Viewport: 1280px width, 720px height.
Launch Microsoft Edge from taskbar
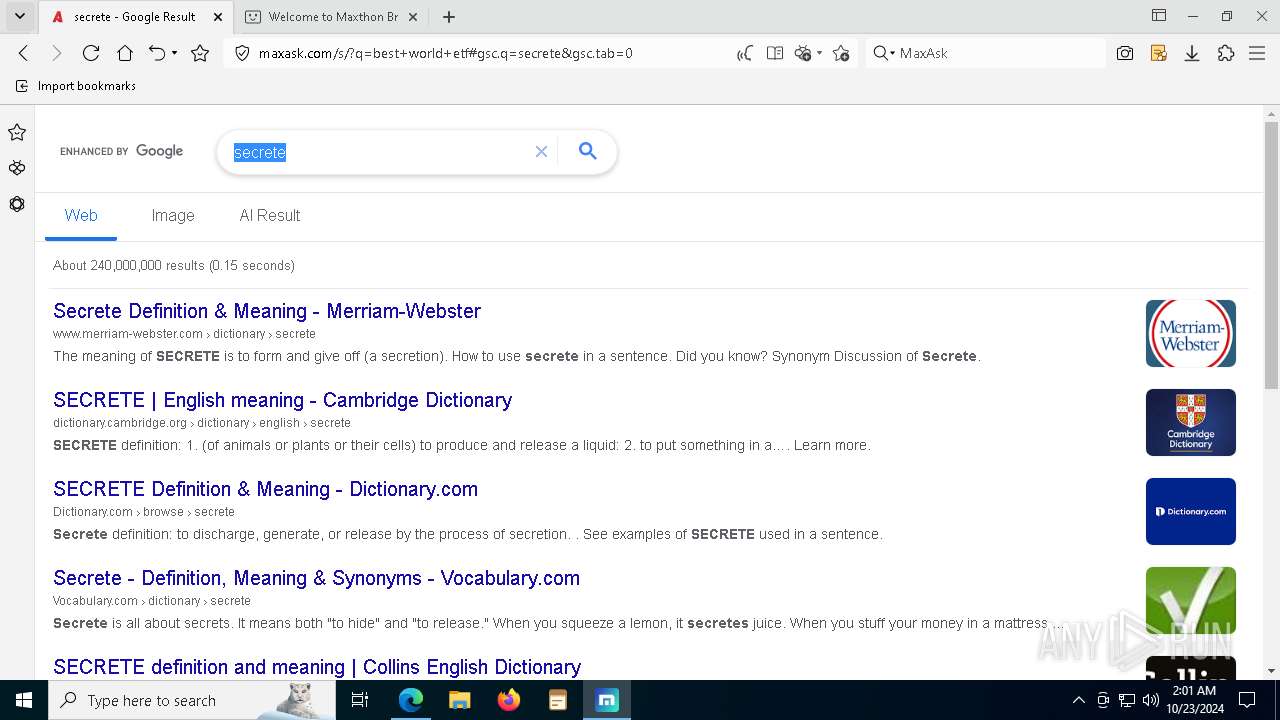411,700
